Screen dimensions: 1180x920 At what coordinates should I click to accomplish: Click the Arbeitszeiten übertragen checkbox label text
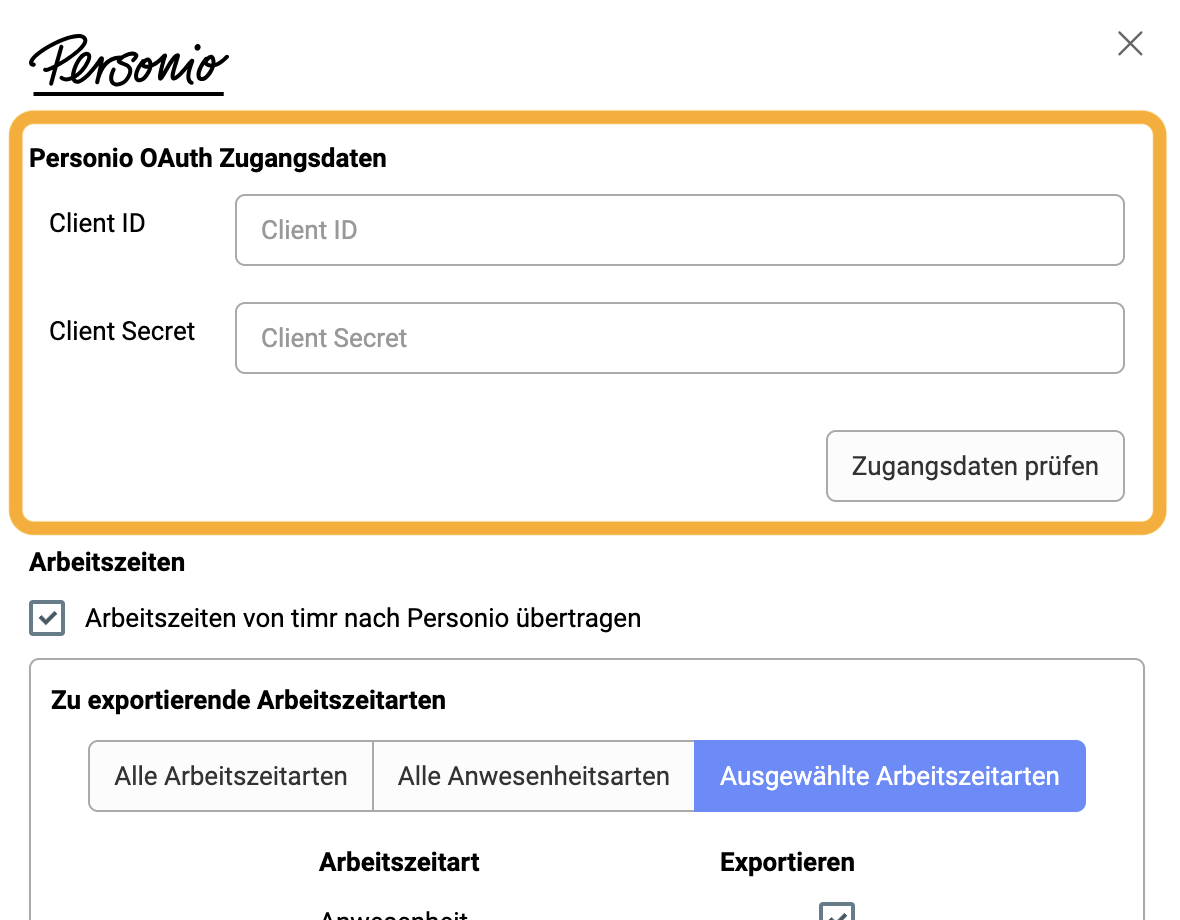[x=363, y=618]
